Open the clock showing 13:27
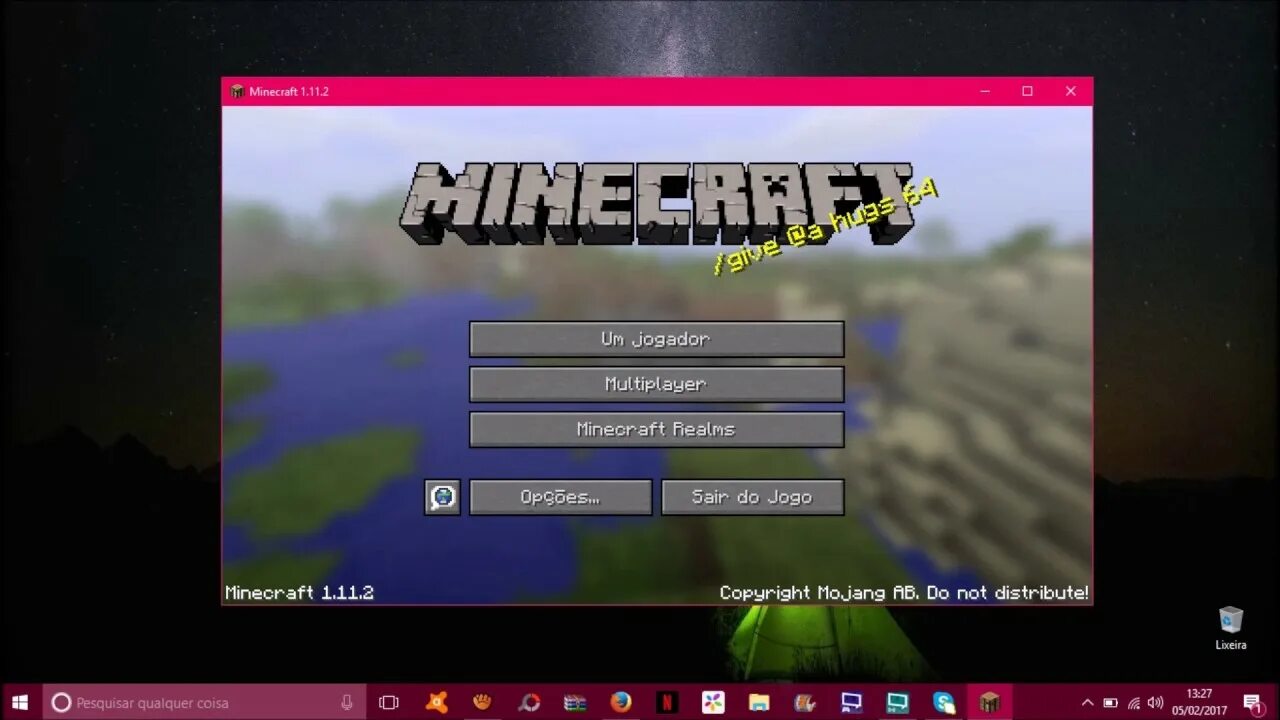The image size is (1280, 720). [x=1199, y=703]
